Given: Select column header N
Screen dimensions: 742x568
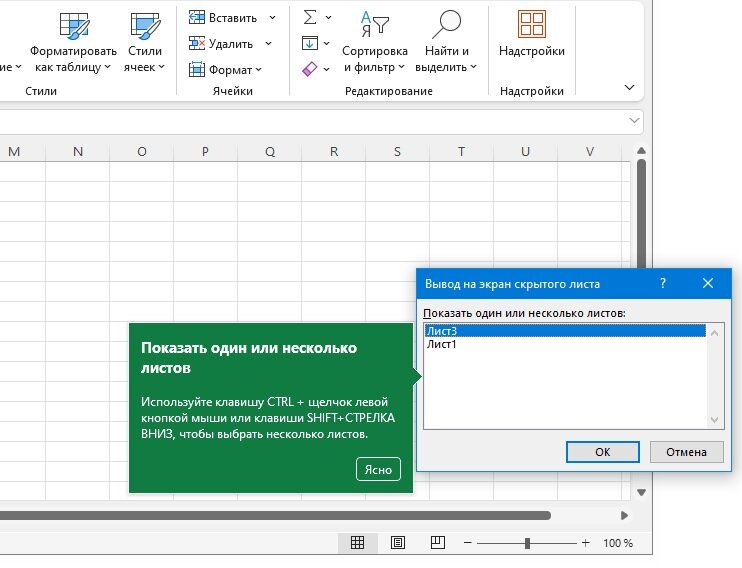Looking at the screenshot, I should pyautogui.click(x=78, y=151).
